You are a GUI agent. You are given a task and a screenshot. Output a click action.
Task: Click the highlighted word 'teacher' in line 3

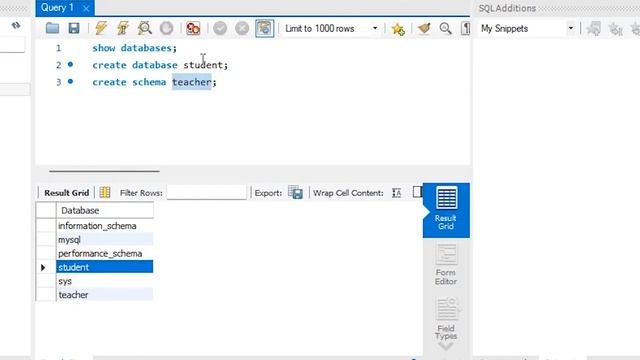[191, 82]
